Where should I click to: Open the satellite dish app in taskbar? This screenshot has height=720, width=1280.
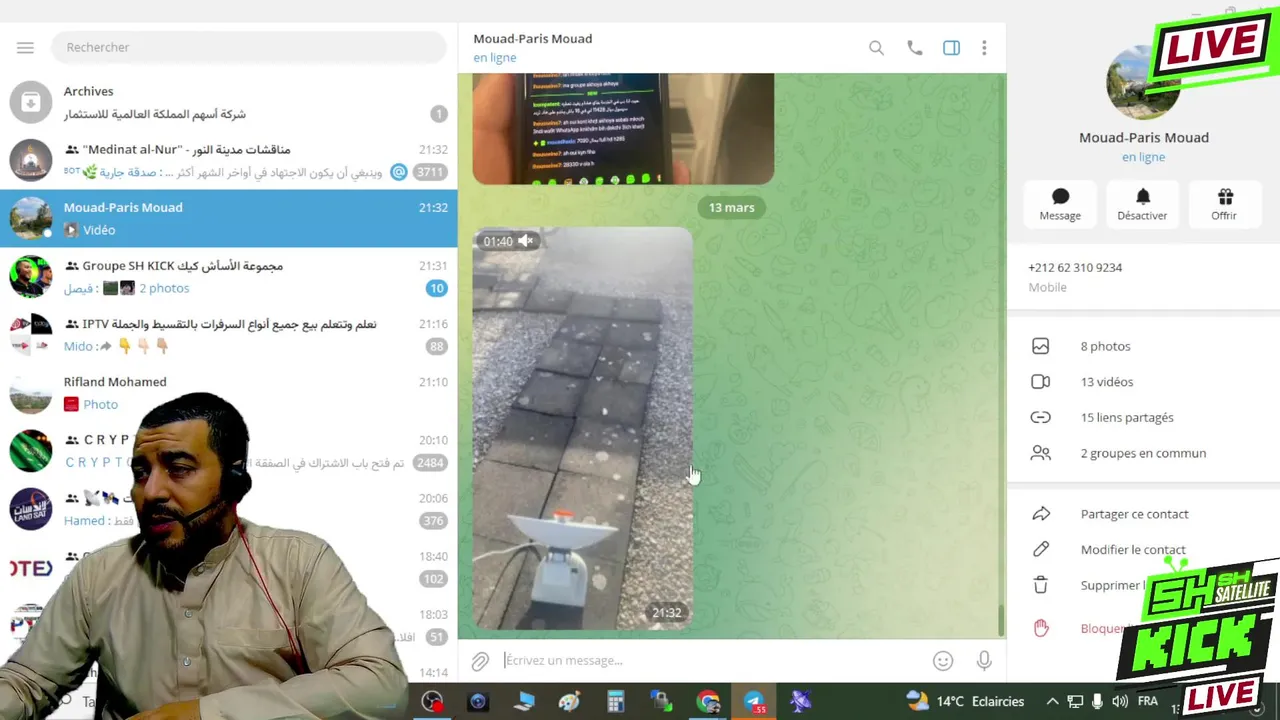point(801,702)
